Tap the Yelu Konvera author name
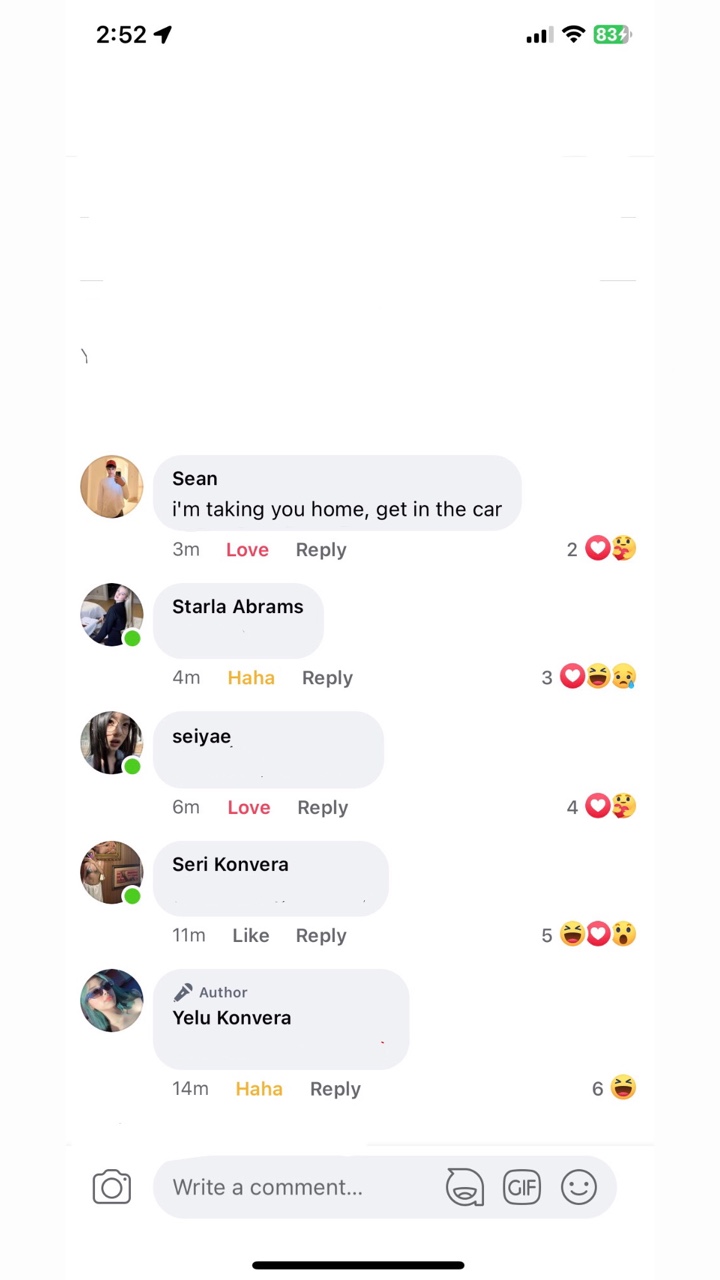 point(232,1018)
